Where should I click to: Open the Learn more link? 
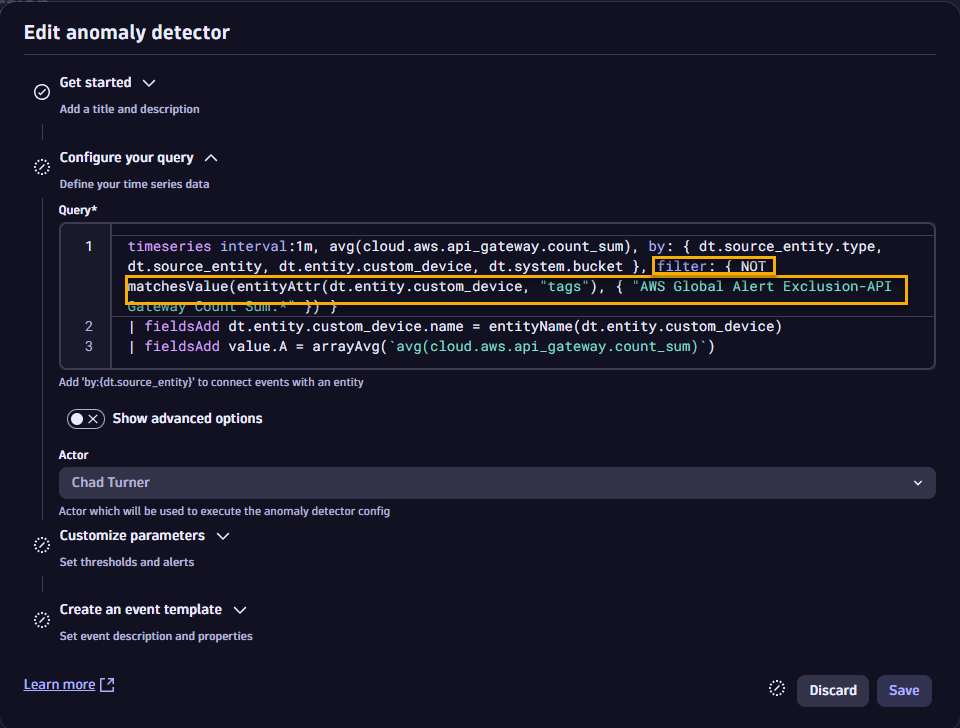pos(59,685)
